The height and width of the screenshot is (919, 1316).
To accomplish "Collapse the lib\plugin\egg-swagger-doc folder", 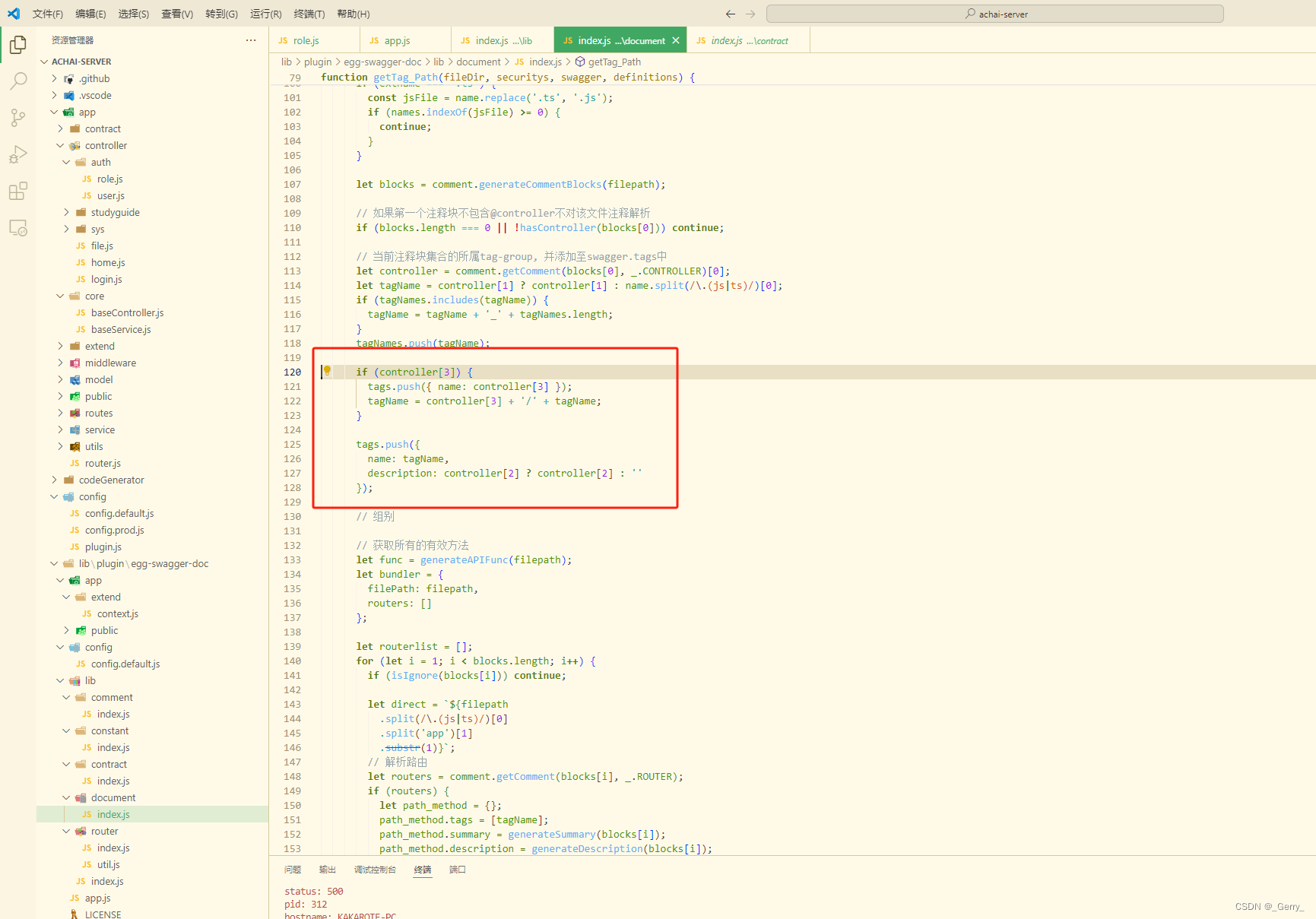I will [152, 563].
